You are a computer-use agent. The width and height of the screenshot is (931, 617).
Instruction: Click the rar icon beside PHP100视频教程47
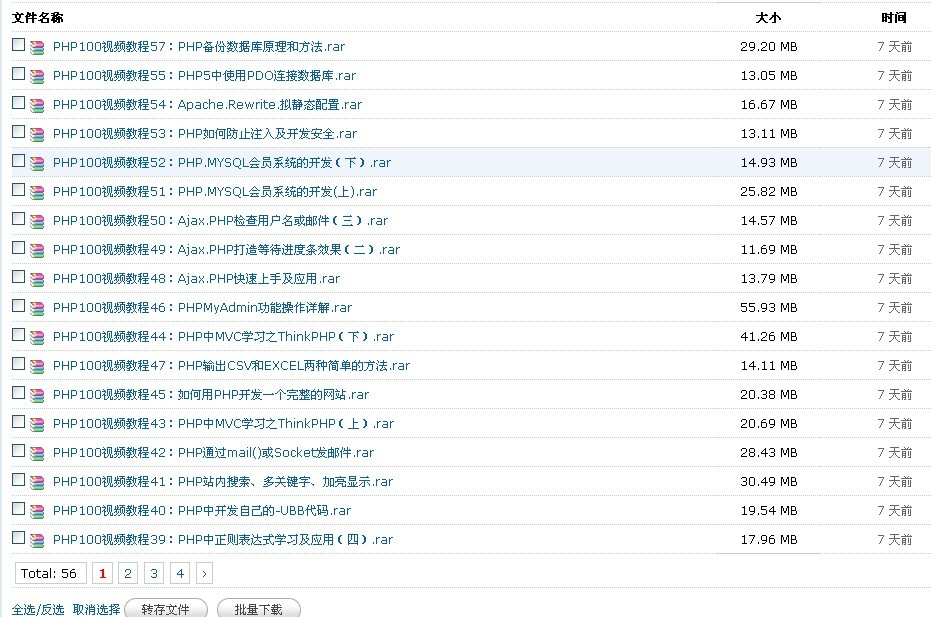[x=37, y=366]
